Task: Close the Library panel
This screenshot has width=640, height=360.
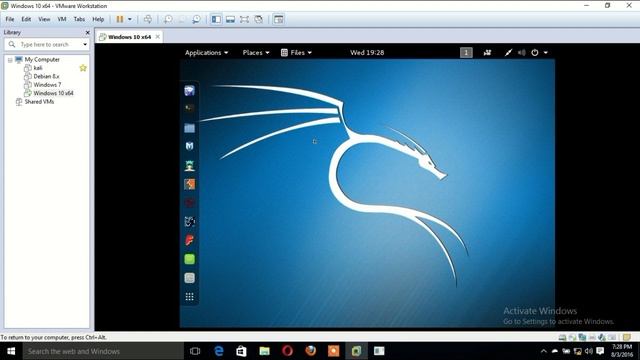Action: pyautogui.click(x=87, y=32)
